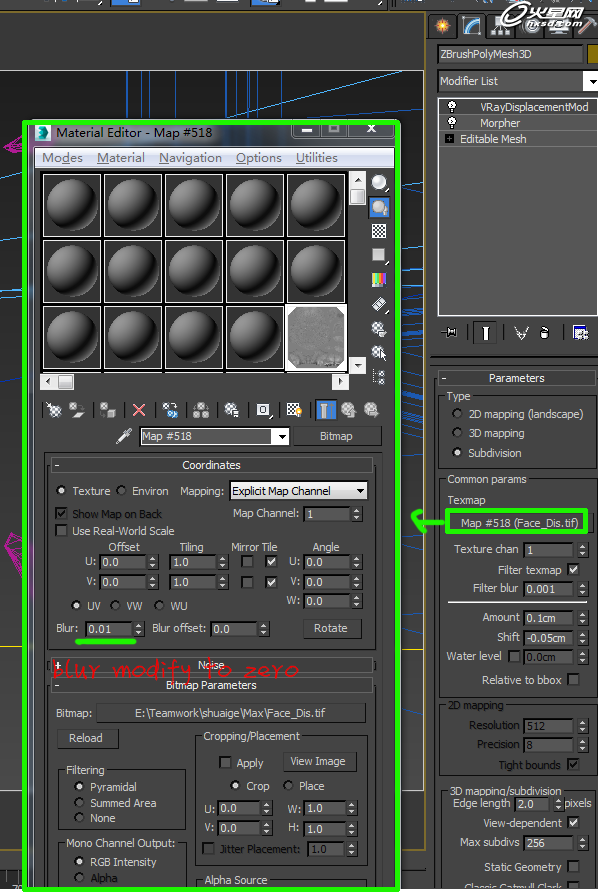598x892 pixels.
Task: Enable Use Real-World Scale checkbox
Action: tap(61, 530)
